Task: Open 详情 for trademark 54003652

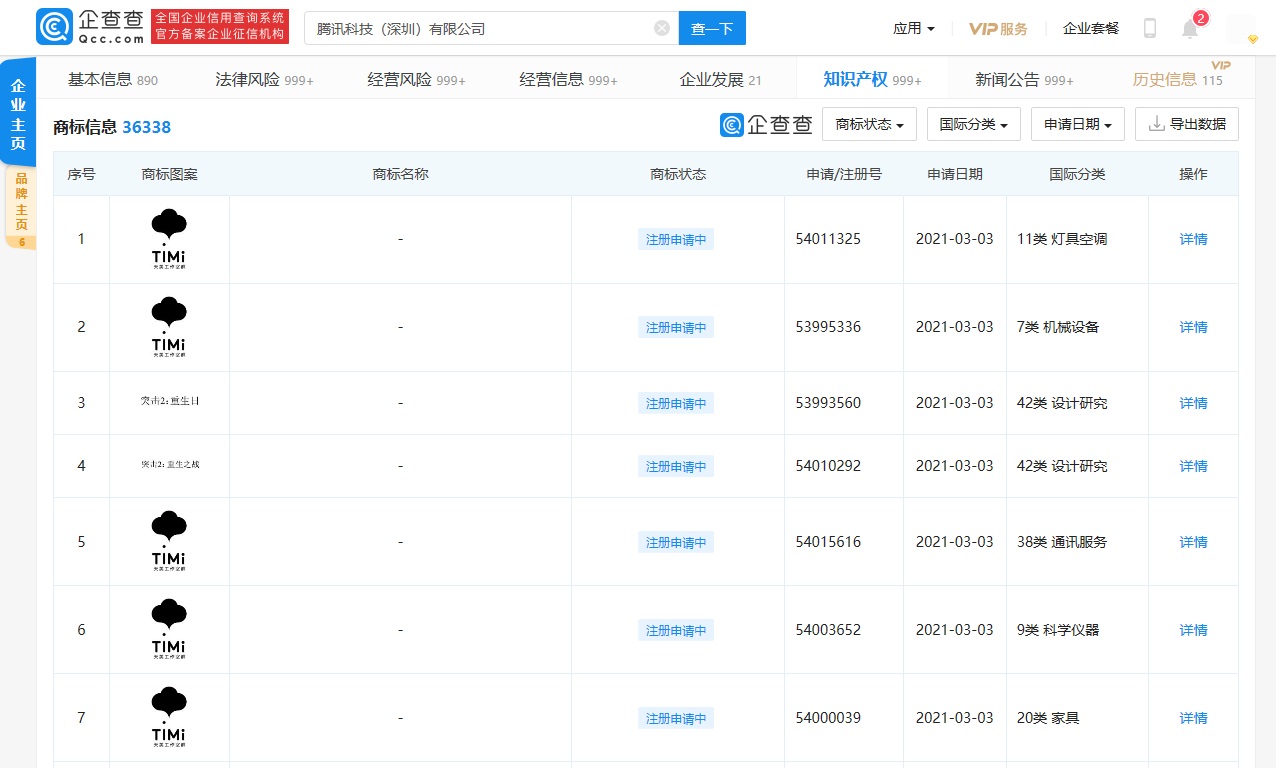Action: pyautogui.click(x=1193, y=630)
